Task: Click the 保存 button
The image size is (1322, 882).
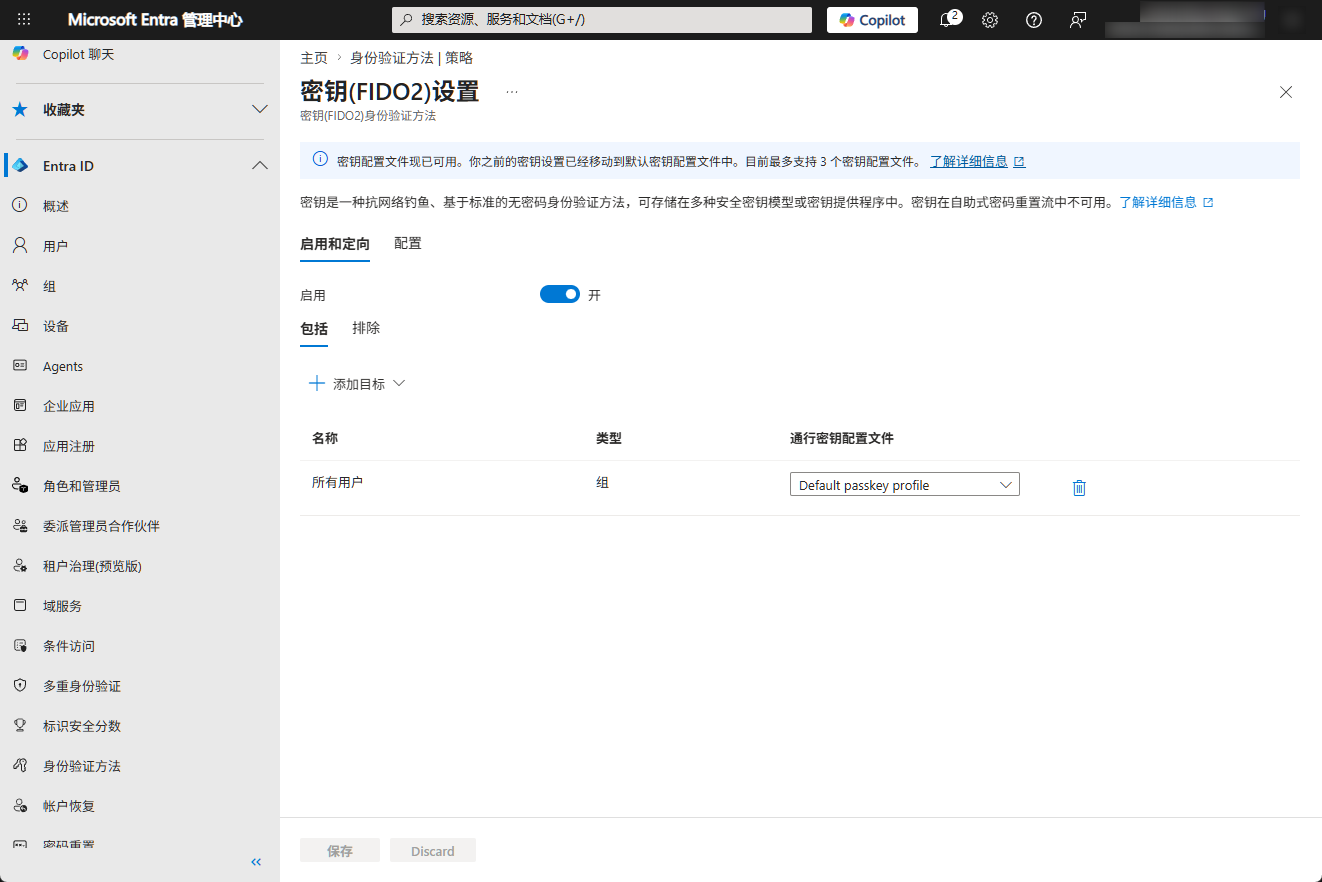Action: [340, 851]
